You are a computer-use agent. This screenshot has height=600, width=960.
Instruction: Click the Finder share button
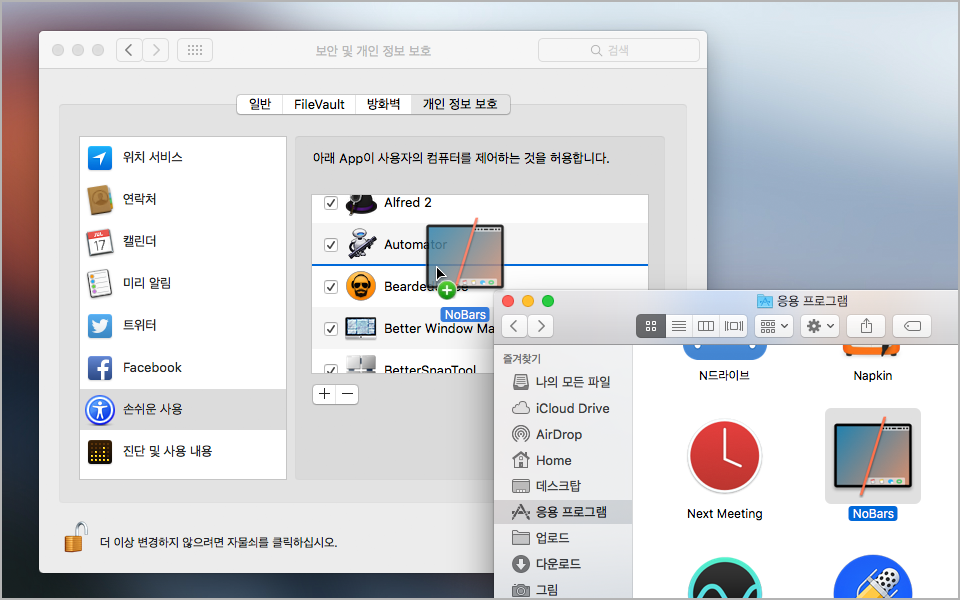click(866, 326)
